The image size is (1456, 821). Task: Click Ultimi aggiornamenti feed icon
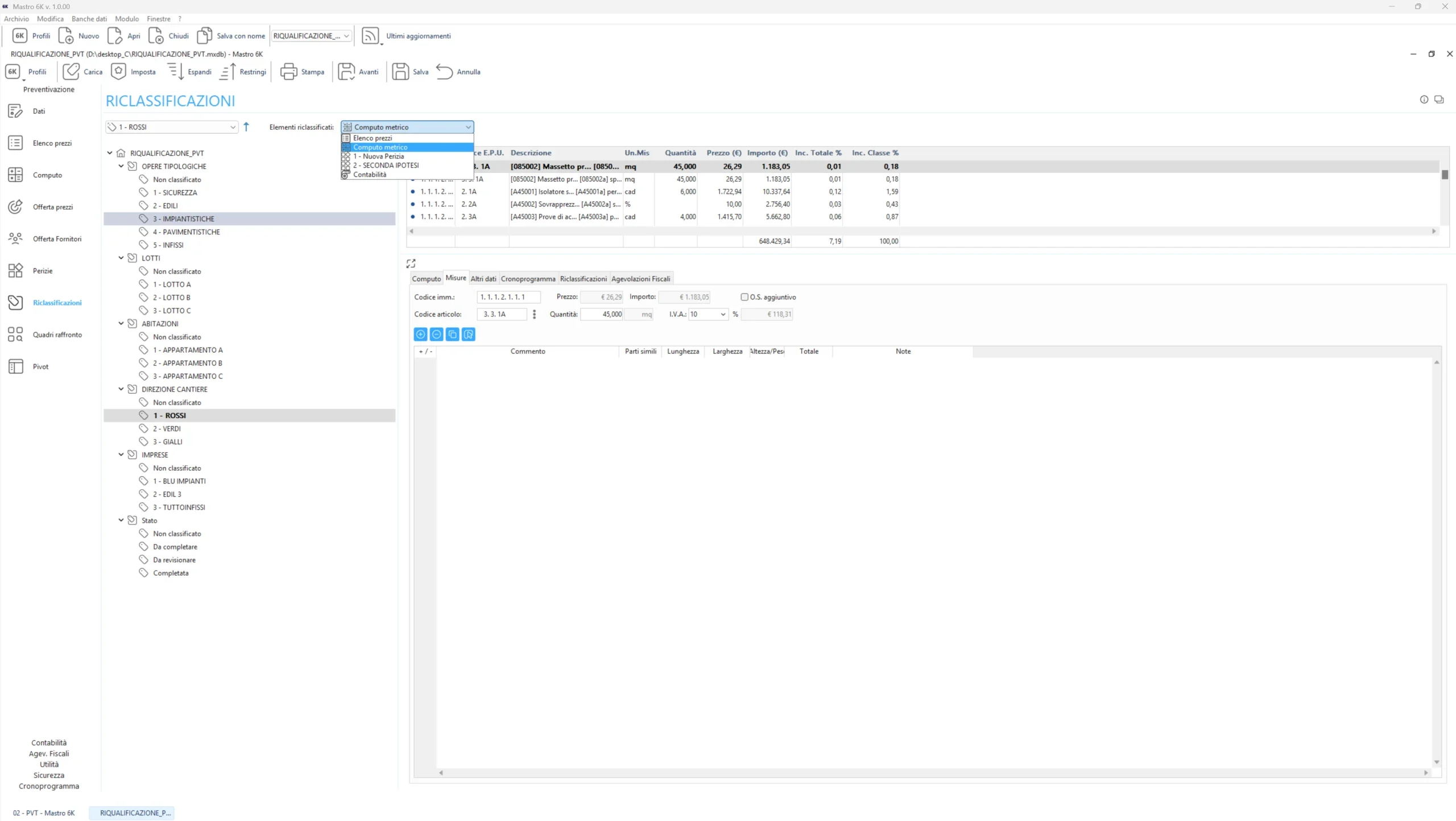pos(370,36)
